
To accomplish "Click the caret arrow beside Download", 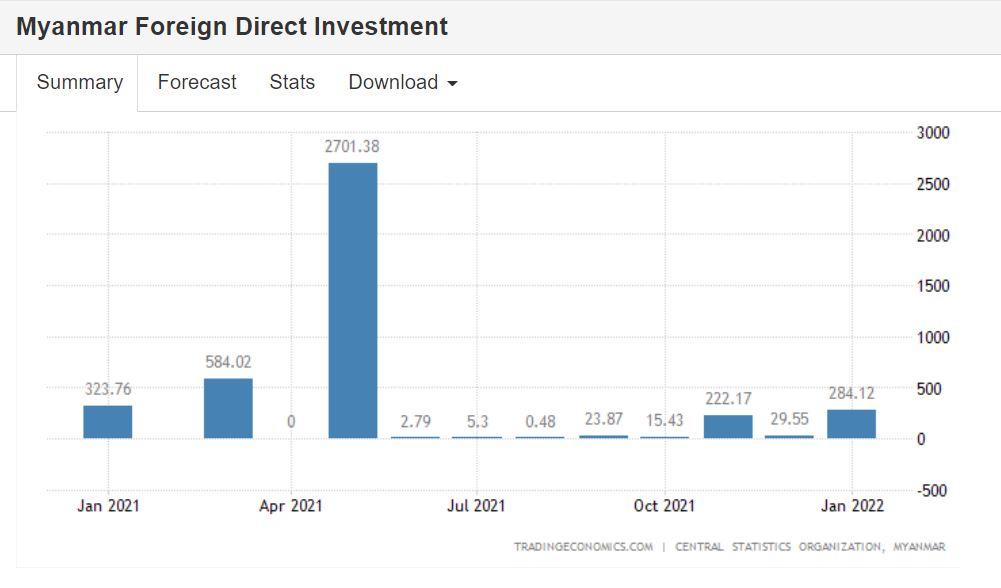I will 452,84.
